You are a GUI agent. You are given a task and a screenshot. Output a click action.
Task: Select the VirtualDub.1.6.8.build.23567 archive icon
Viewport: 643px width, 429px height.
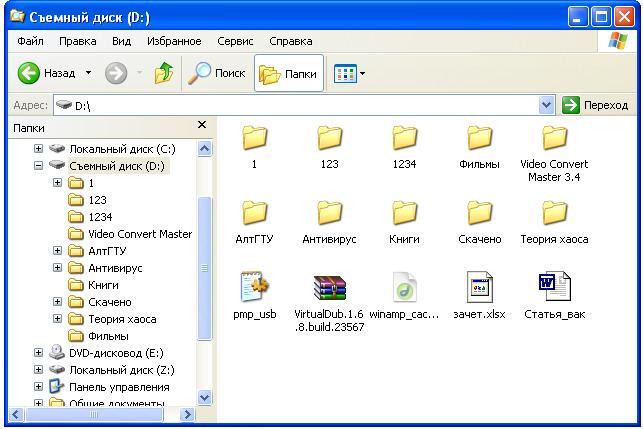click(329, 287)
